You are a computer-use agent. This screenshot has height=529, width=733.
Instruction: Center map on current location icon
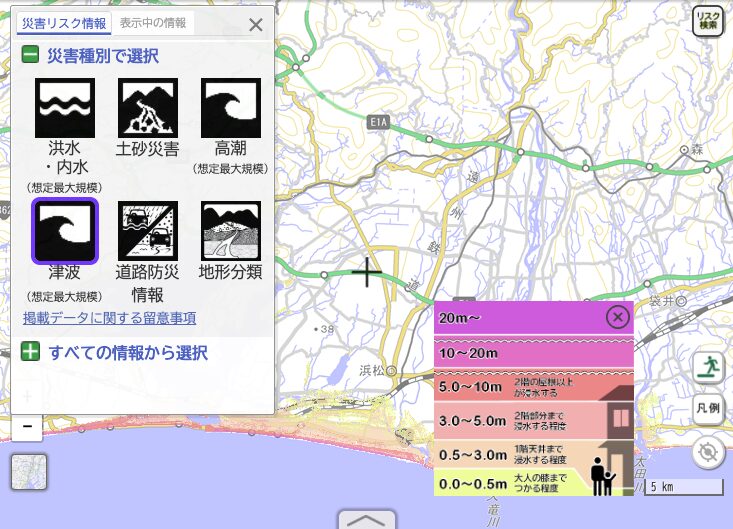point(708,453)
